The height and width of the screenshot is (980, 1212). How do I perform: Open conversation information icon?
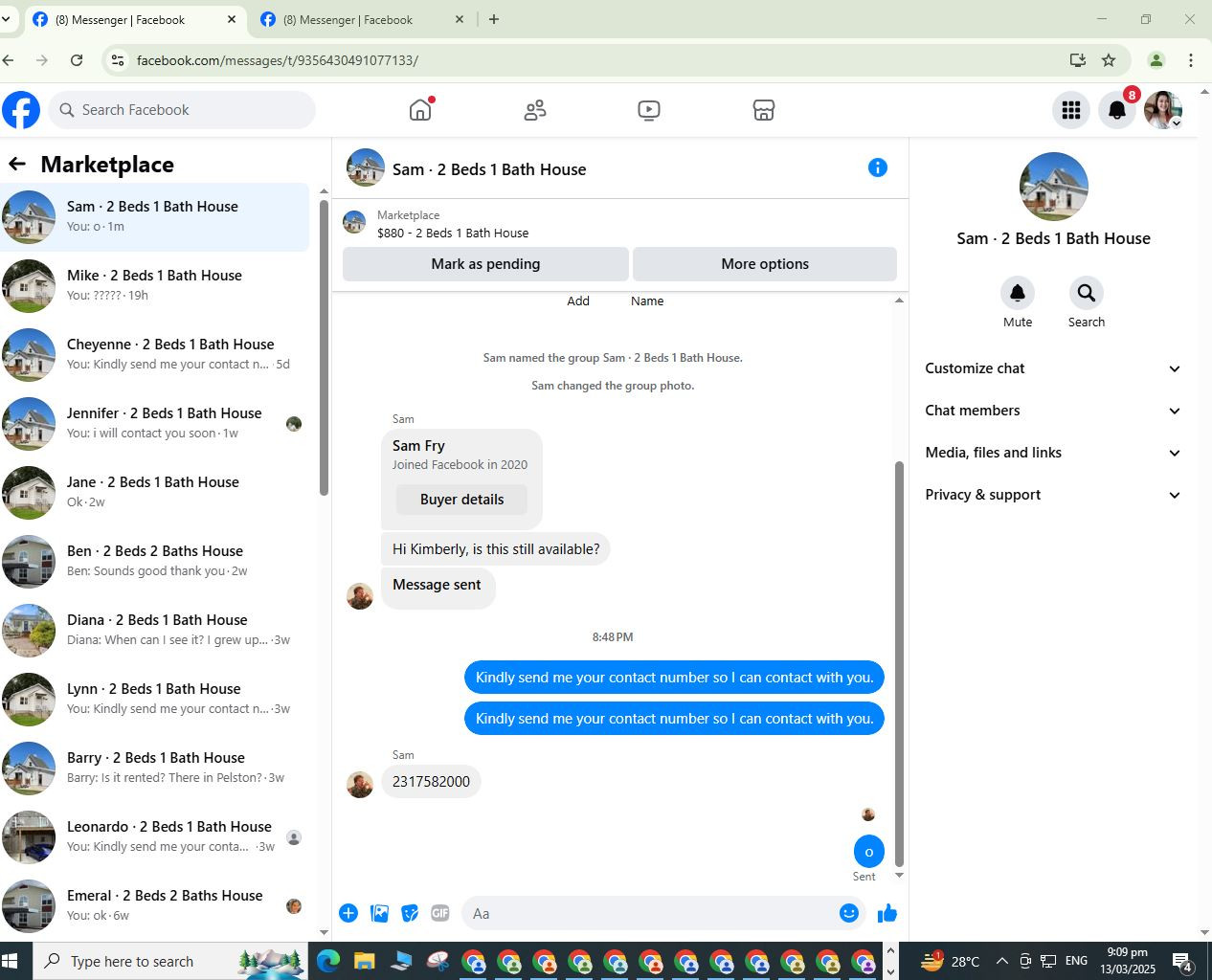[x=878, y=167]
